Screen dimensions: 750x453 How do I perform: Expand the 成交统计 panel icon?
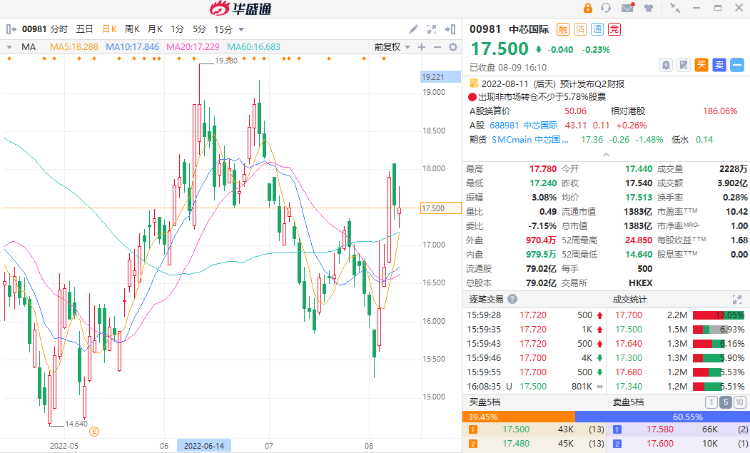pos(737,299)
